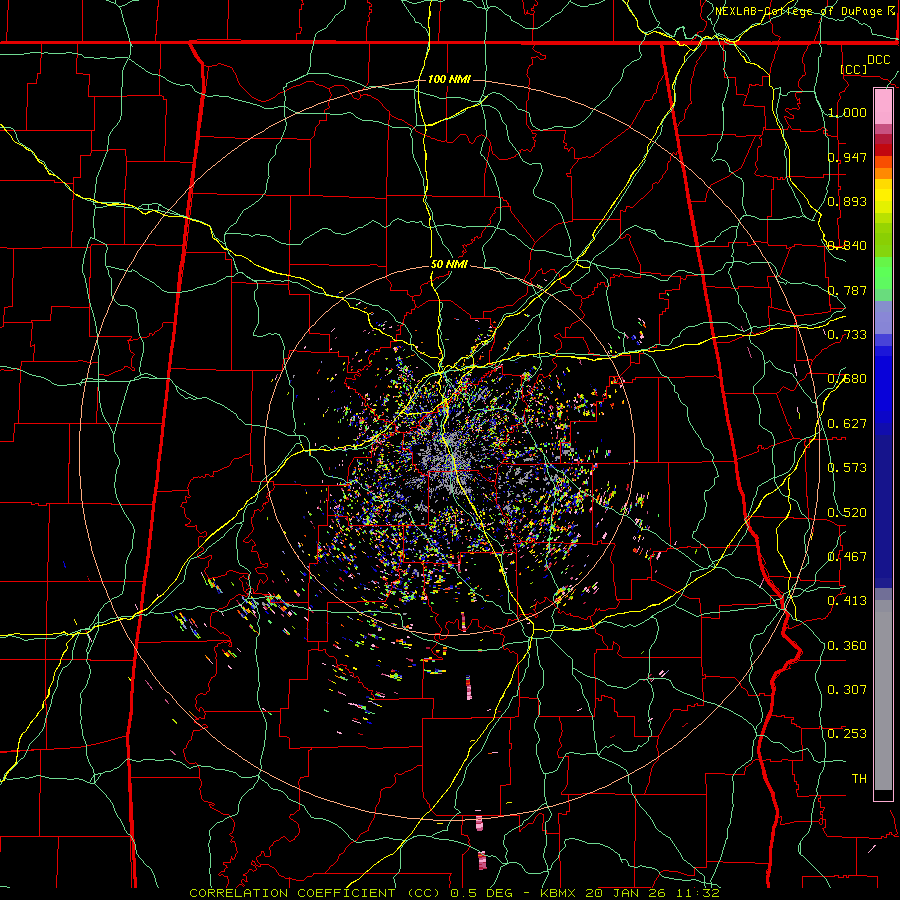Click the 0.840 legend value
This screenshot has height=900, width=900.
[847, 246]
